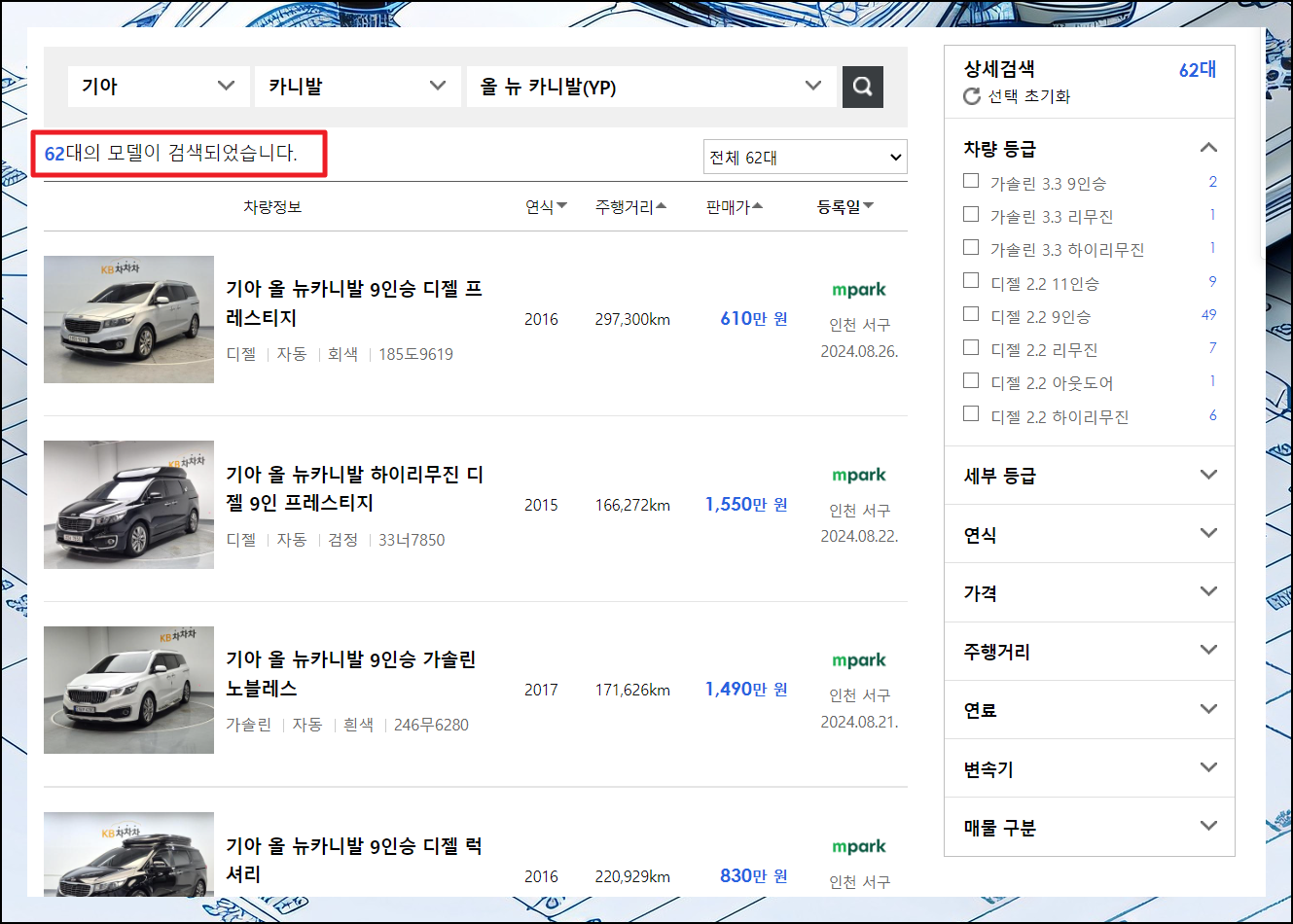Open the 카니발 model dropdown
1293x924 pixels.
(357, 87)
